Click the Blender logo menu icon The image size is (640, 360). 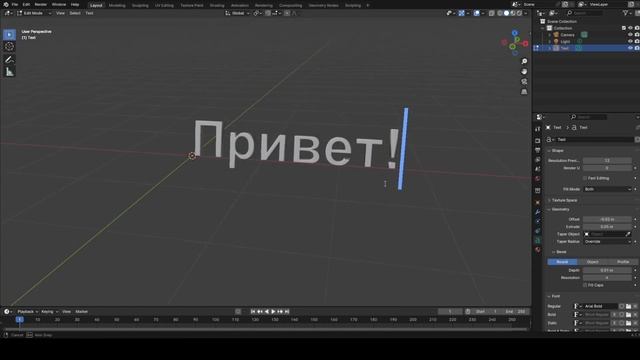(6, 4)
